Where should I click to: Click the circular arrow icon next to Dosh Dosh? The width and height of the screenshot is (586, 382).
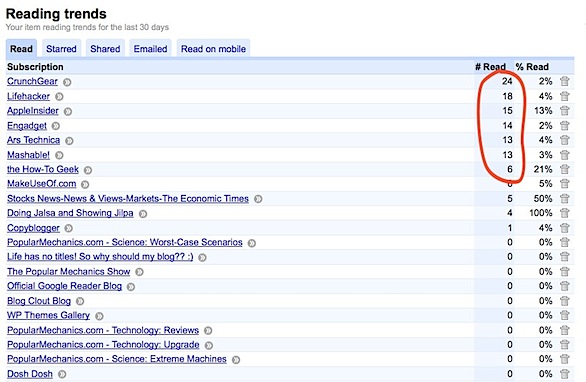pyautogui.click(x=62, y=374)
